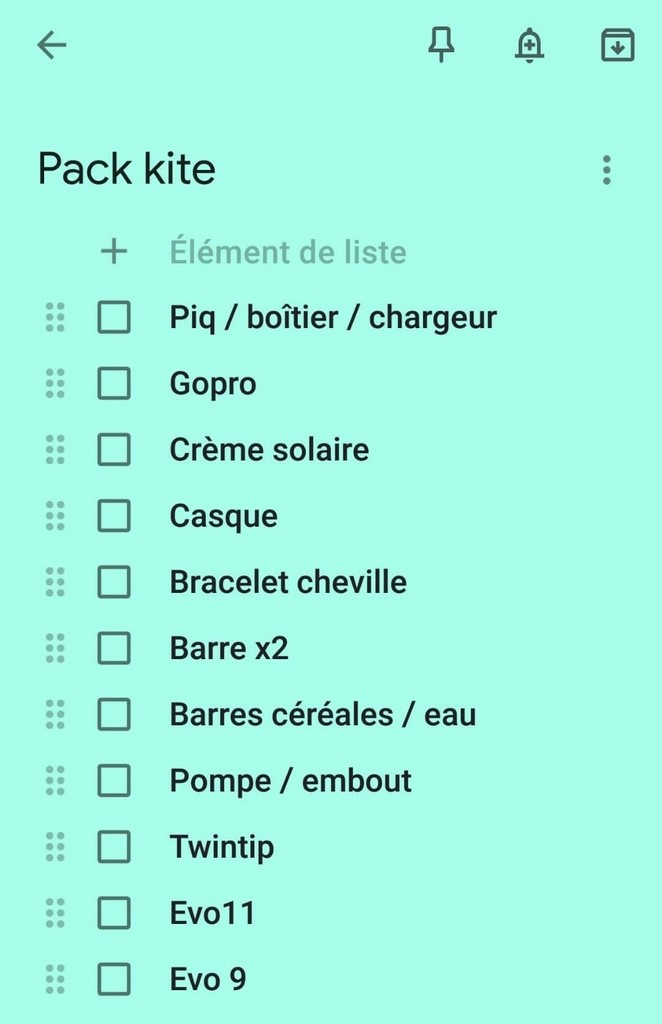Edit the Barres céréales / eau item text
This screenshot has height=1024, width=662.
point(322,715)
